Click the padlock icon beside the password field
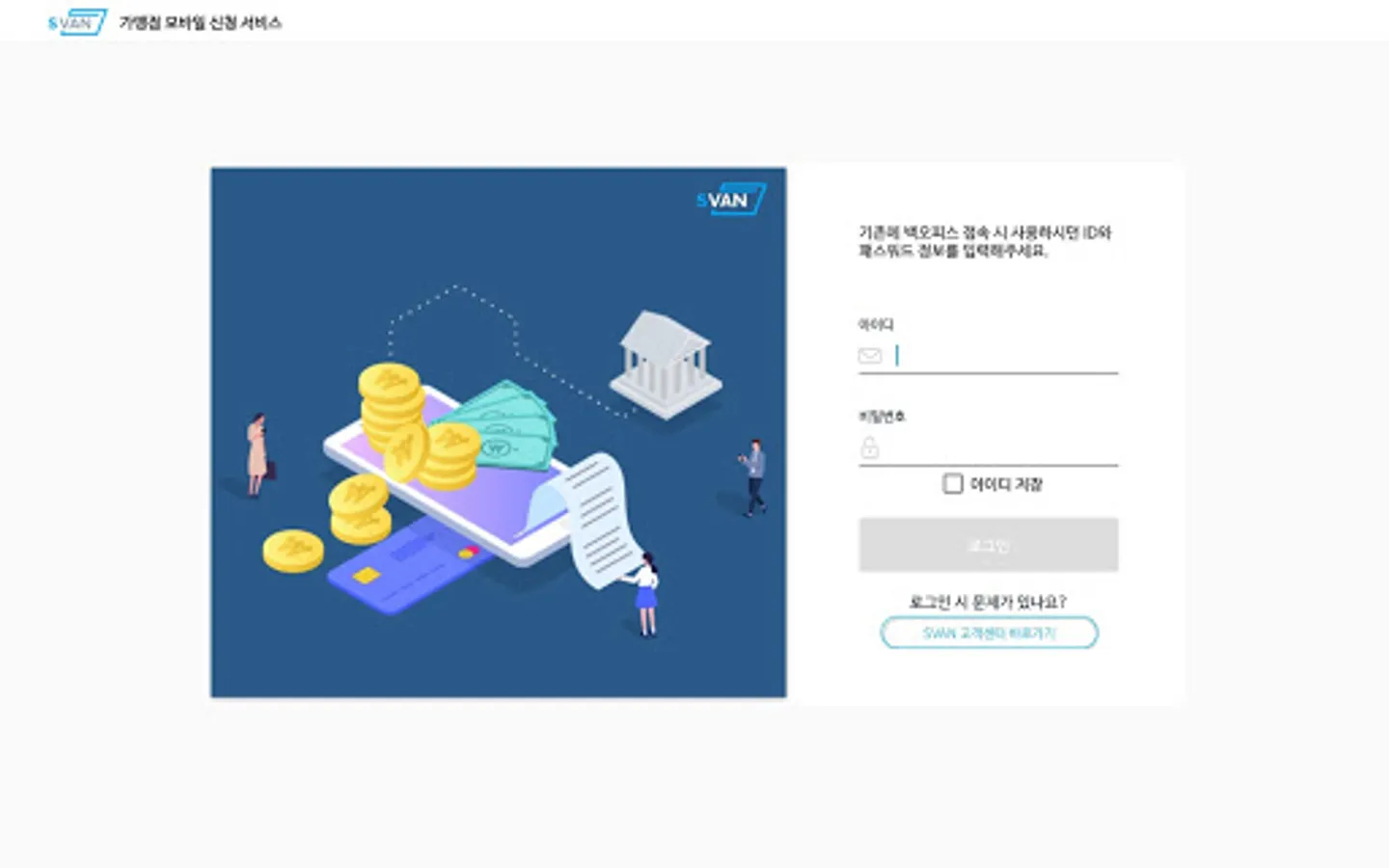The image size is (1389, 868). point(869,447)
